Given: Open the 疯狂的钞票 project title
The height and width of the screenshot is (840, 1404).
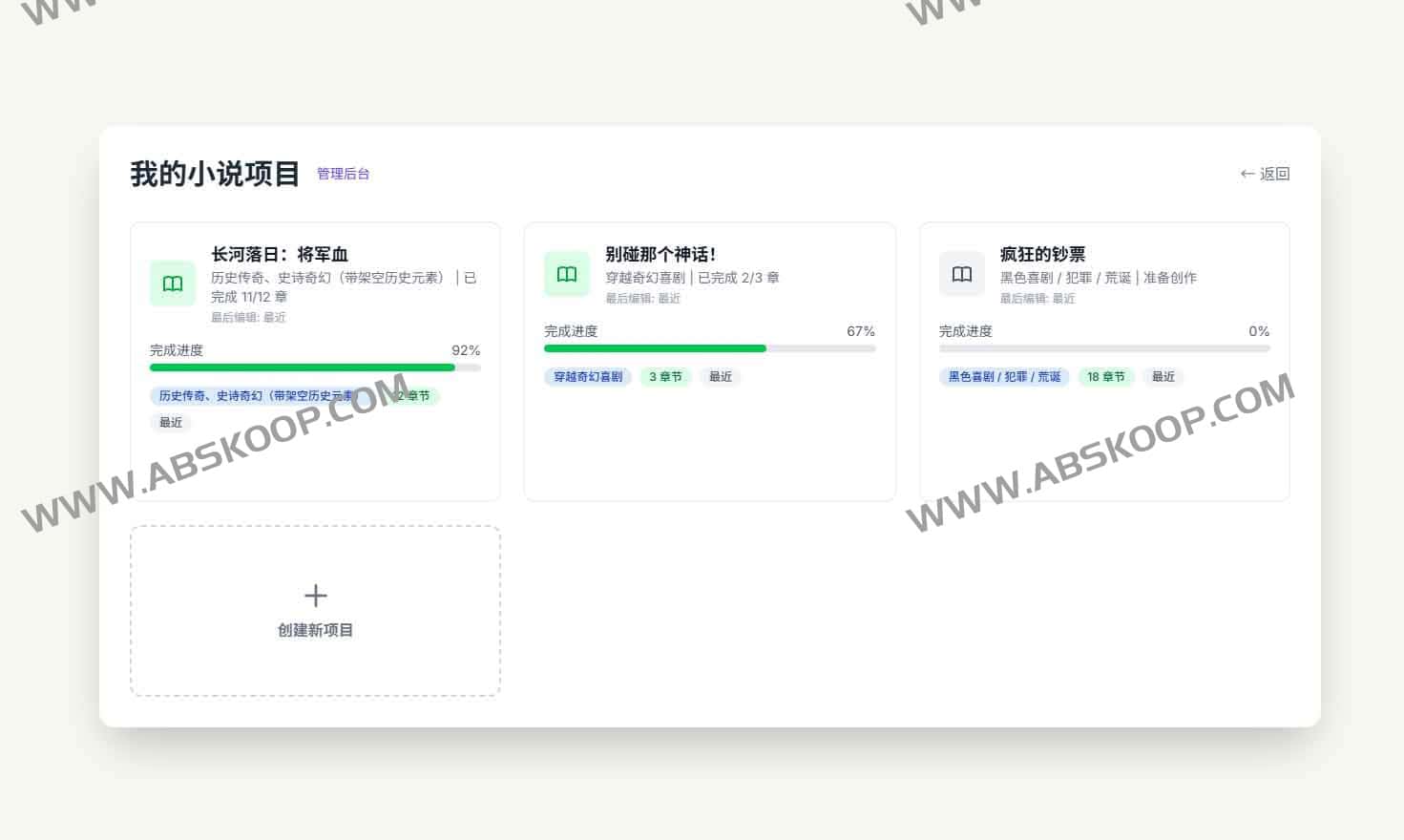Looking at the screenshot, I should (1042, 254).
